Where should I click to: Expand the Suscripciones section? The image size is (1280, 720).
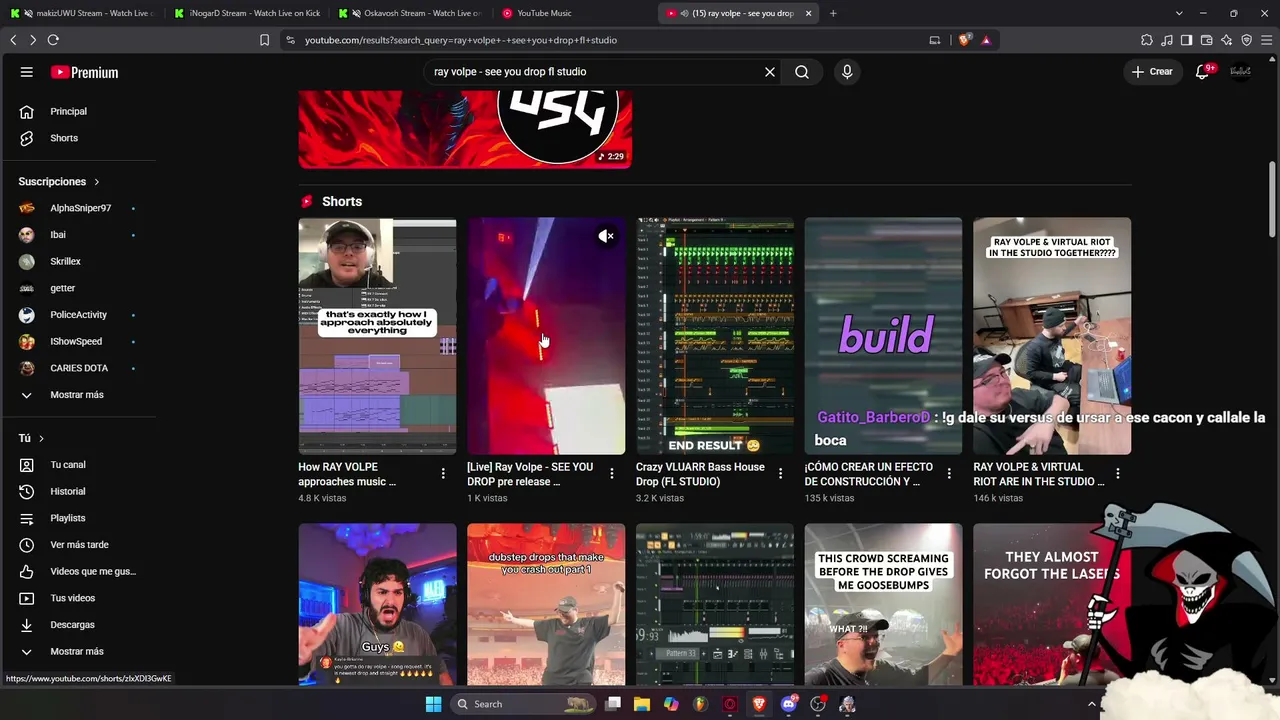tap(59, 182)
